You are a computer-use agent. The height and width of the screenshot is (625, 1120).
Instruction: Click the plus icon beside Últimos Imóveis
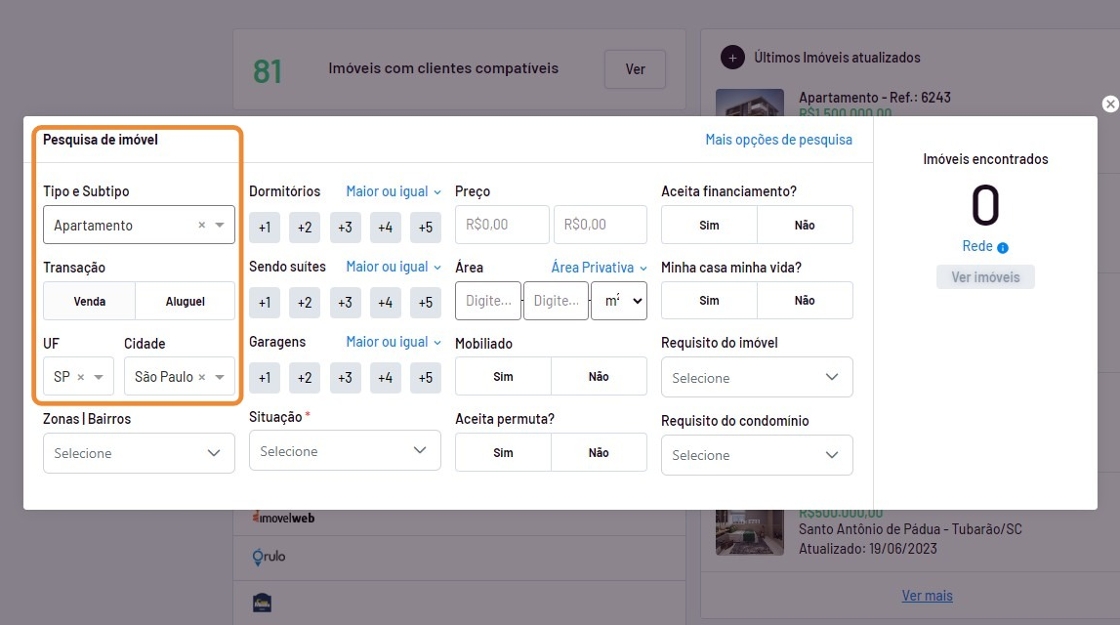732,58
